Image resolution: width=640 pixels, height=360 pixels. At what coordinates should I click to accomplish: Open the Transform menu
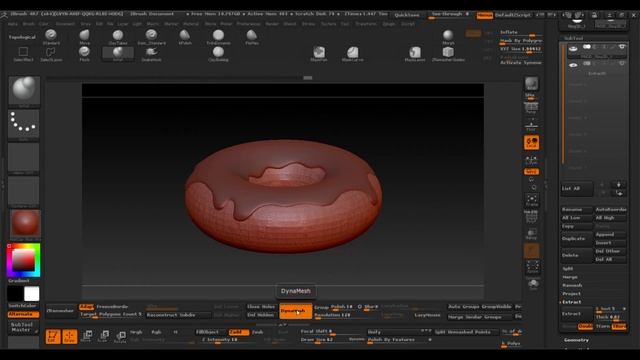[366, 24]
